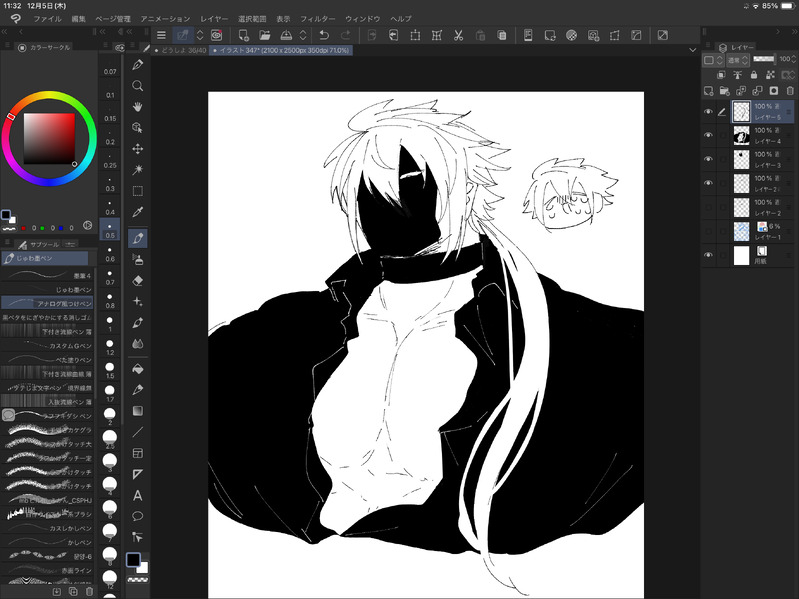Viewport: 799px width, 599px height.
Task: Adjust layer opacity 100 stepper arrows
Action: tap(793, 59)
